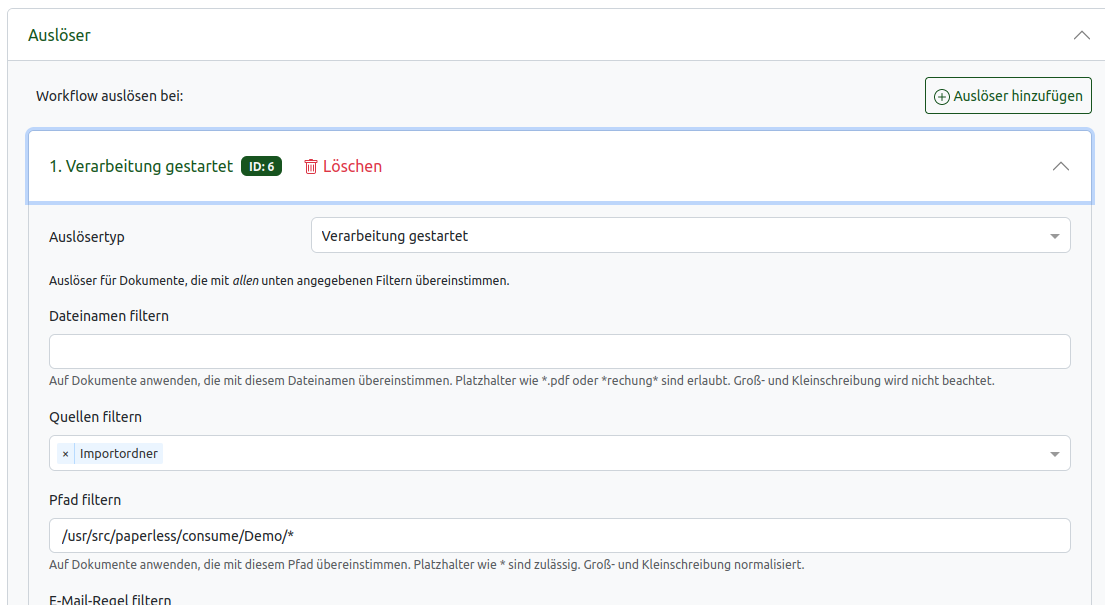
Task: Remove the Importordner tag via its × icon
Action: point(65,453)
